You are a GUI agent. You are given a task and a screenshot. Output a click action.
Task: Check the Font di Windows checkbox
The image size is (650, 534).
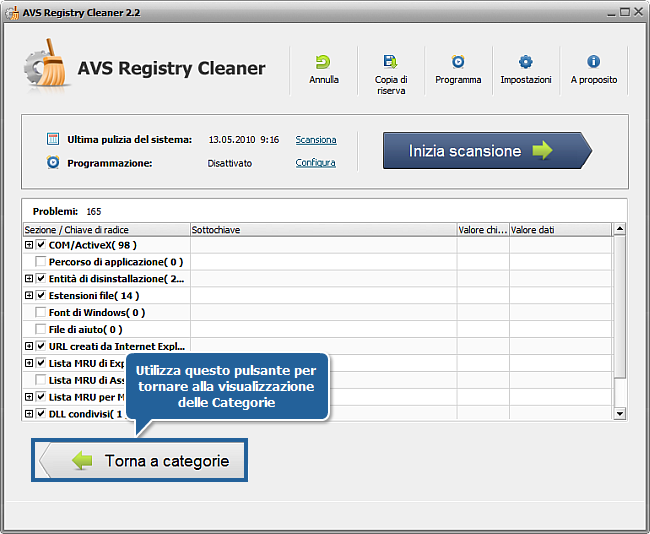[41, 312]
